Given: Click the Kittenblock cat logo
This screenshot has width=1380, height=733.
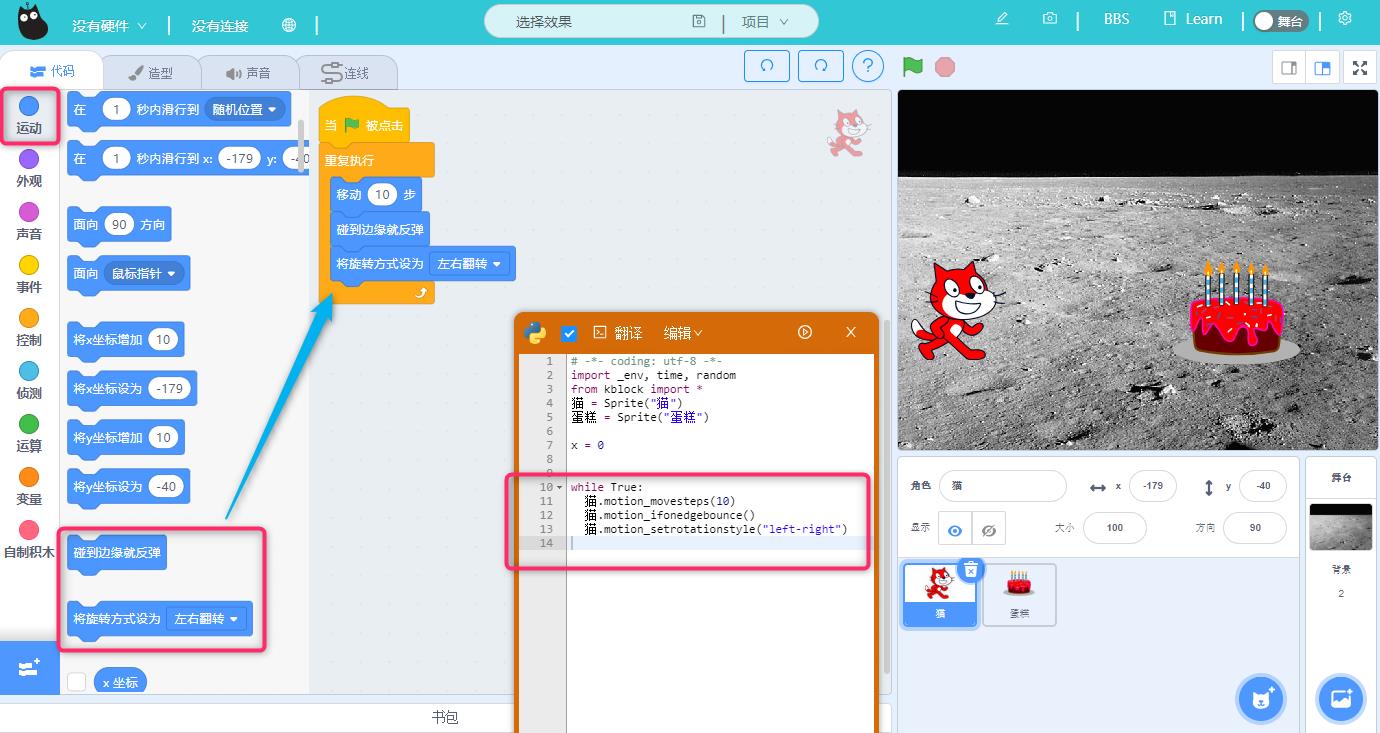Looking at the screenshot, I should pyautogui.click(x=33, y=22).
